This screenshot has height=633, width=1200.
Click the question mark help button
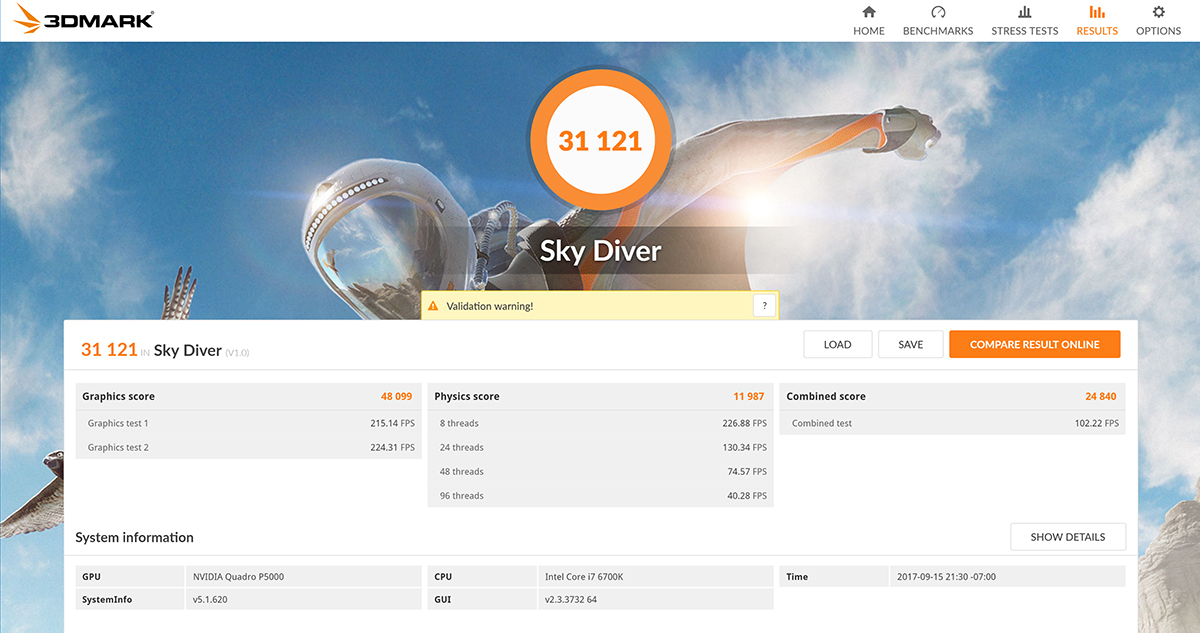tap(764, 306)
